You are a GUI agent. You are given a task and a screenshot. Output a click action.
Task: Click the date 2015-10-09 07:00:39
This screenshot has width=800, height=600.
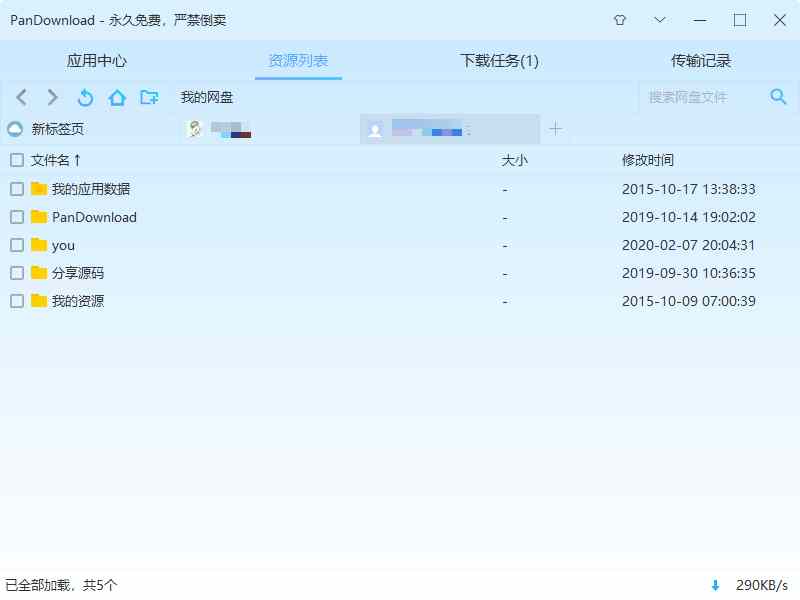[x=688, y=301]
